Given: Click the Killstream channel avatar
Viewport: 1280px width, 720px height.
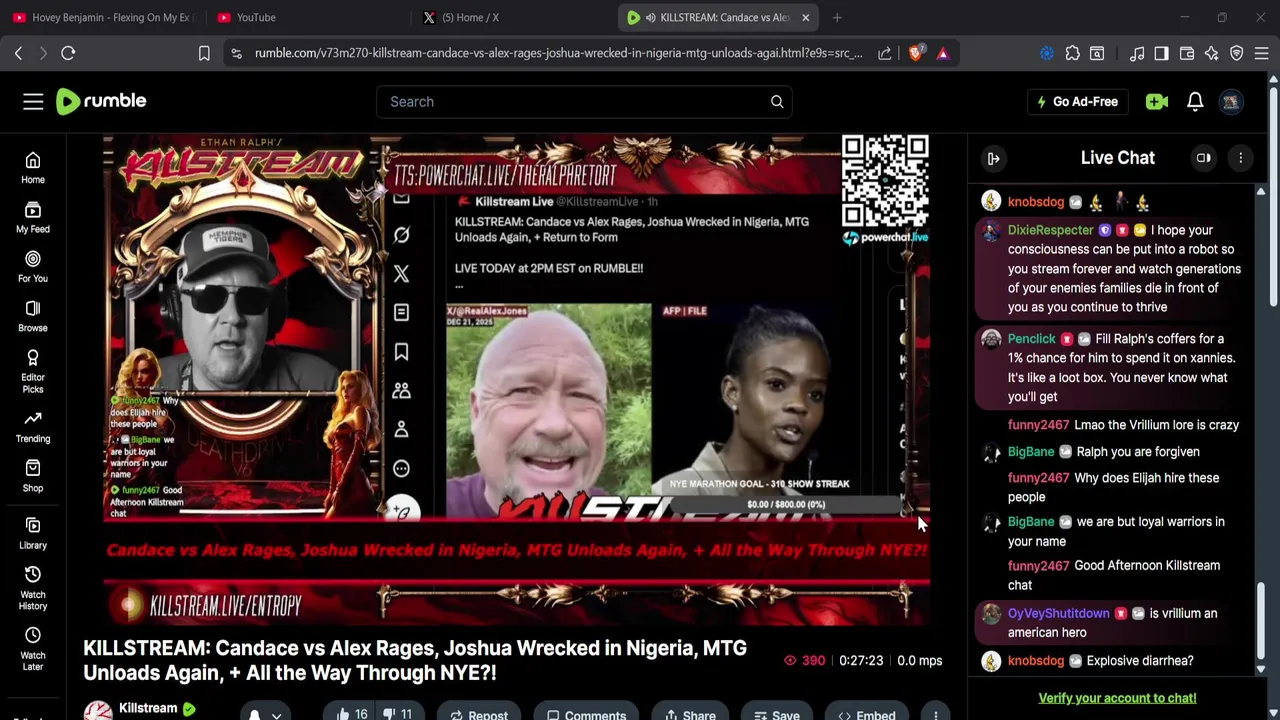Looking at the screenshot, I should (98, 711).
